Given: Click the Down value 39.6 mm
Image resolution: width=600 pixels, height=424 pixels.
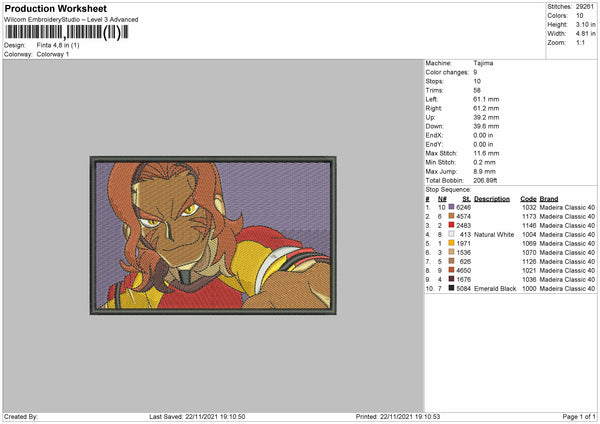Looking at the screenshot, I should tap(486, 126).
